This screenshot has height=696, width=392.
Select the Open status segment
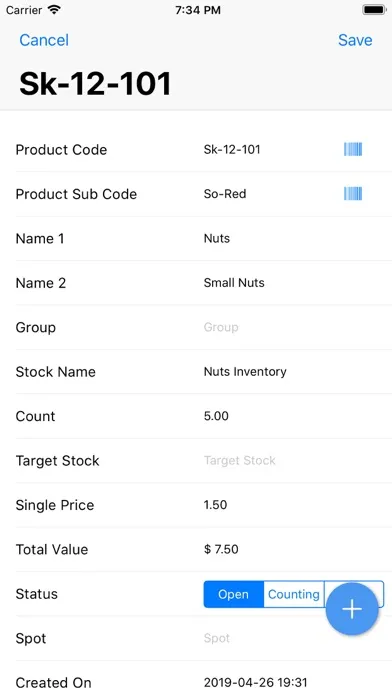(x=234, y=594)
